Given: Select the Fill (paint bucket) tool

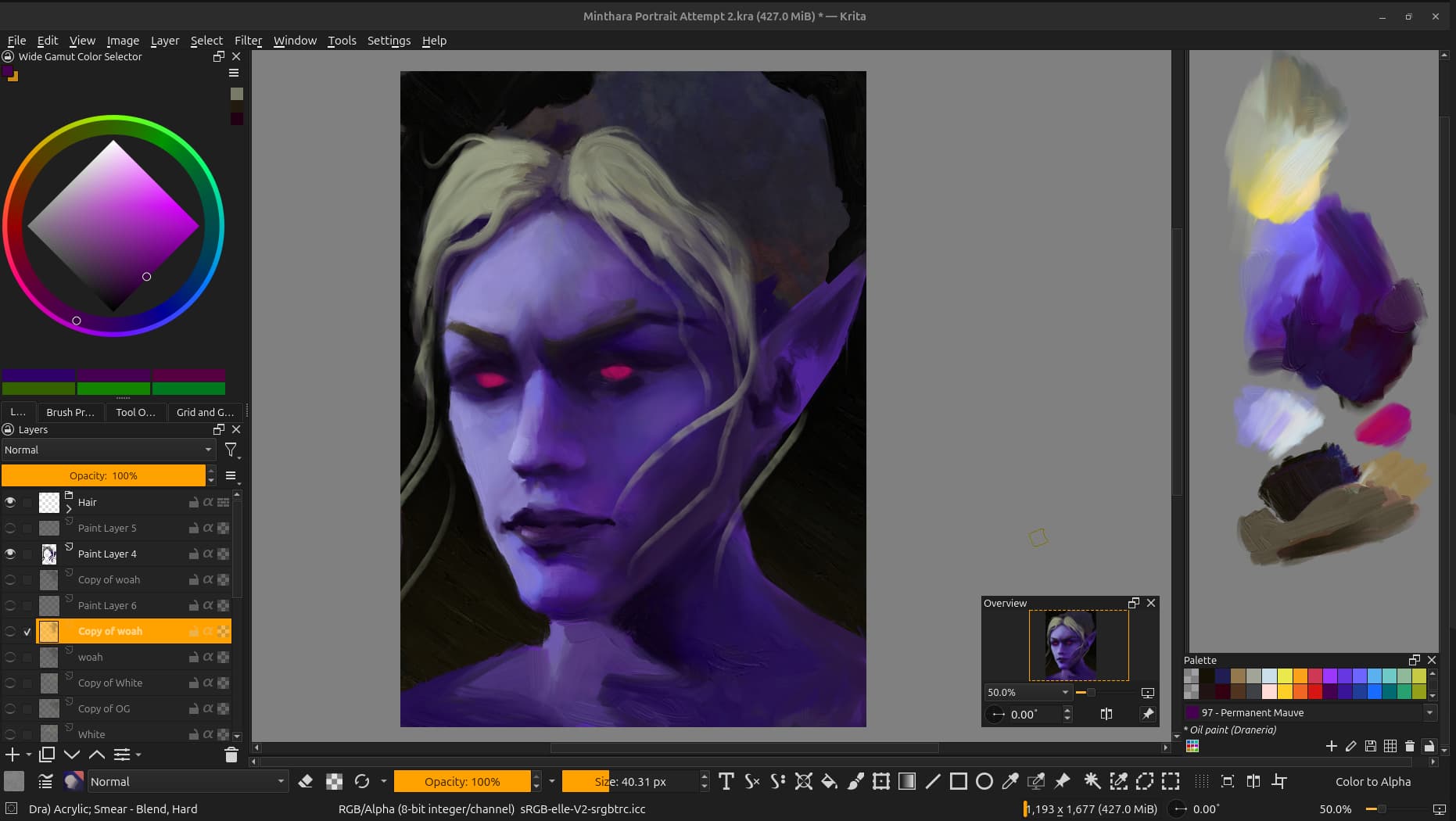Looking at the screenshot, I should 829,781.
